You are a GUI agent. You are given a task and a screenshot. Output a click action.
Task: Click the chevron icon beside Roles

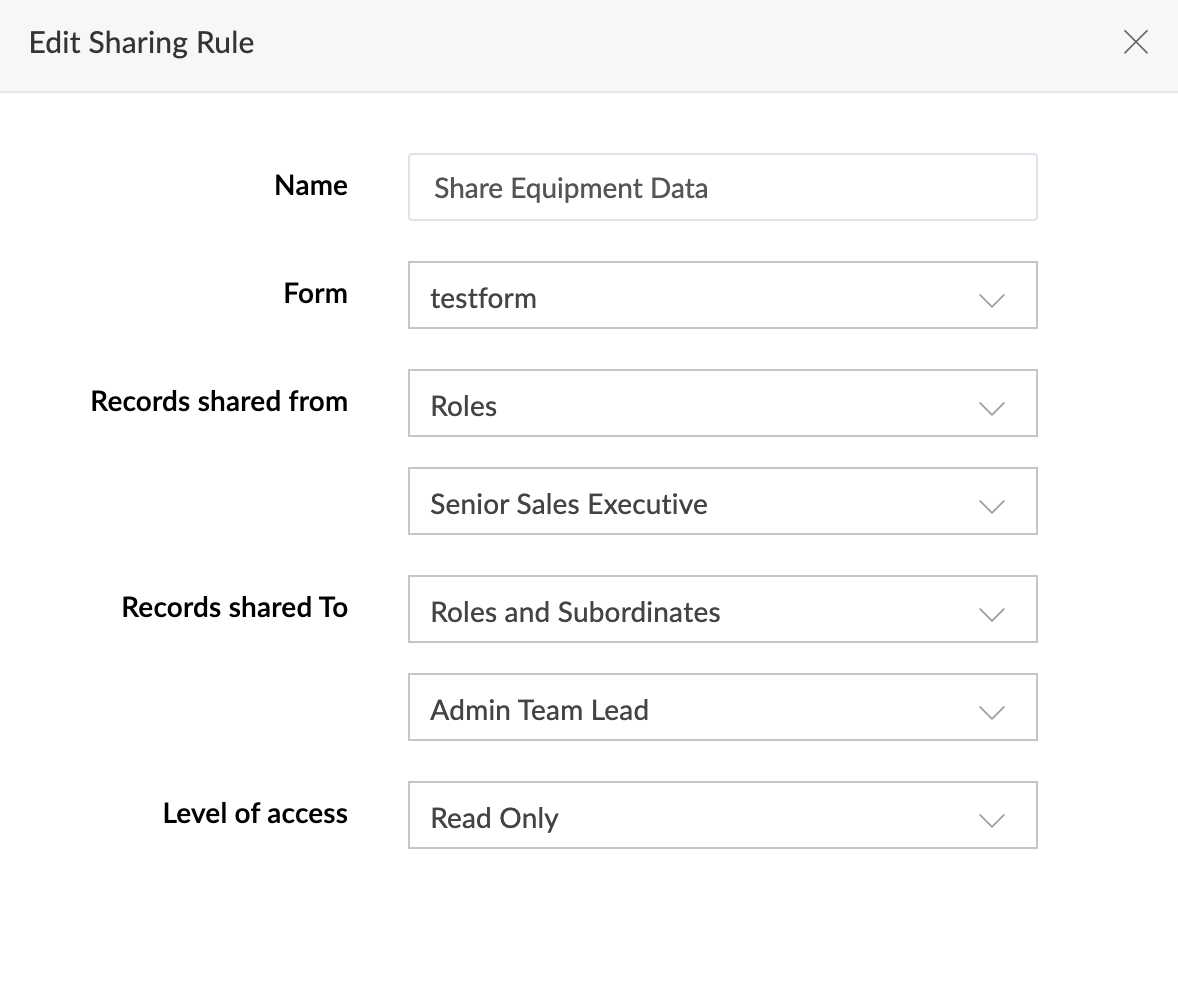(x=991, y=407)
